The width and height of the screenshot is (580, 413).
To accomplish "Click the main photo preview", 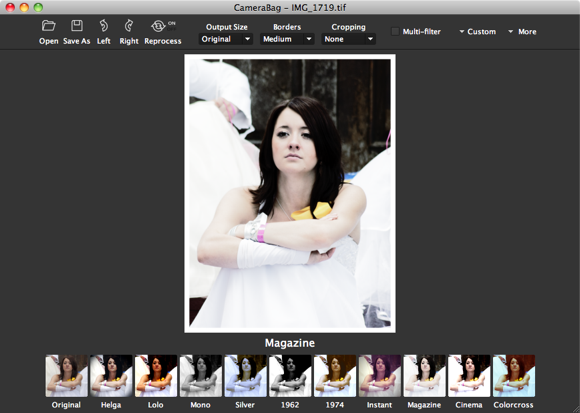I will pyautogui.click(x=290, y=193).
